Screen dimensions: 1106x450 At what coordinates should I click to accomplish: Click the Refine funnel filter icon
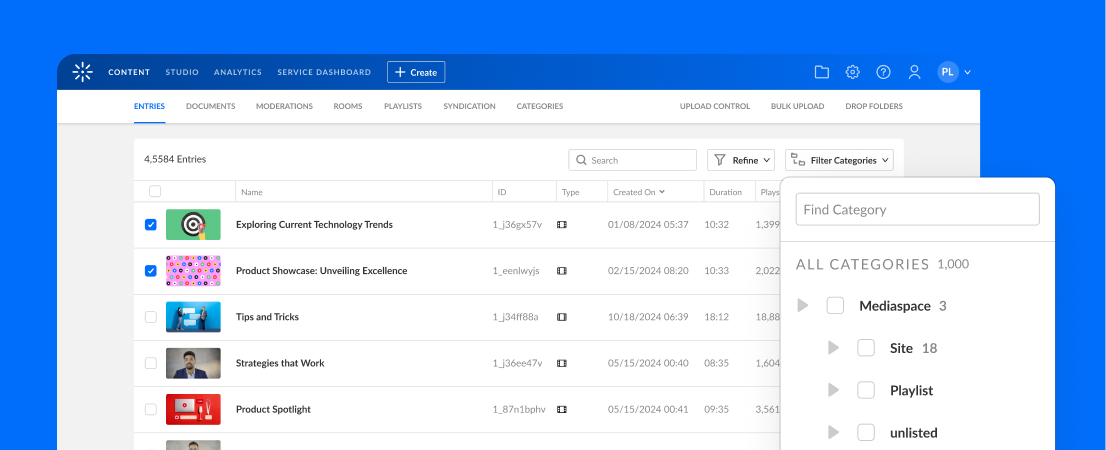[x=720, y=160]
